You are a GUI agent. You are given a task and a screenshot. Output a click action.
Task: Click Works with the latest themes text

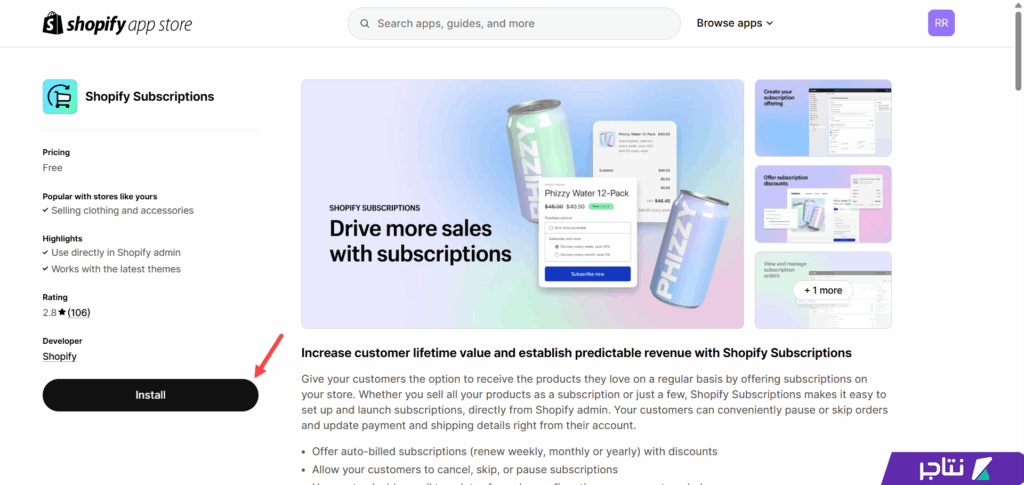(116, 269)
